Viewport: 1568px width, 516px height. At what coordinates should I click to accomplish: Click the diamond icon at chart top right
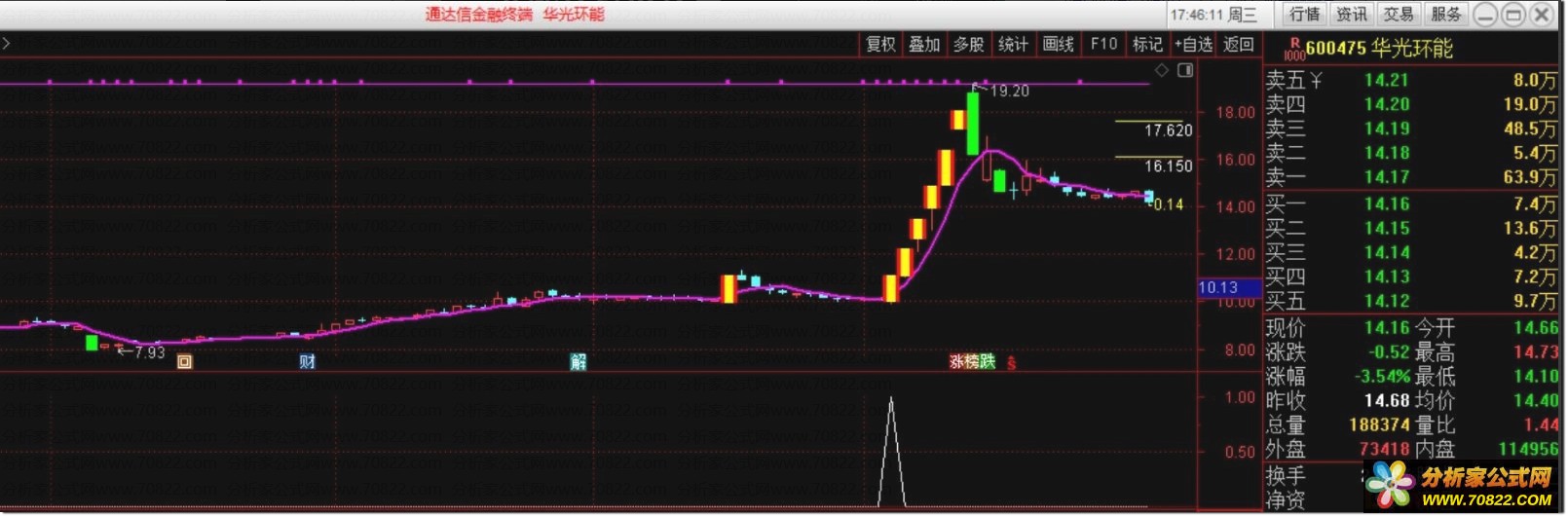tap(1161, 70)
